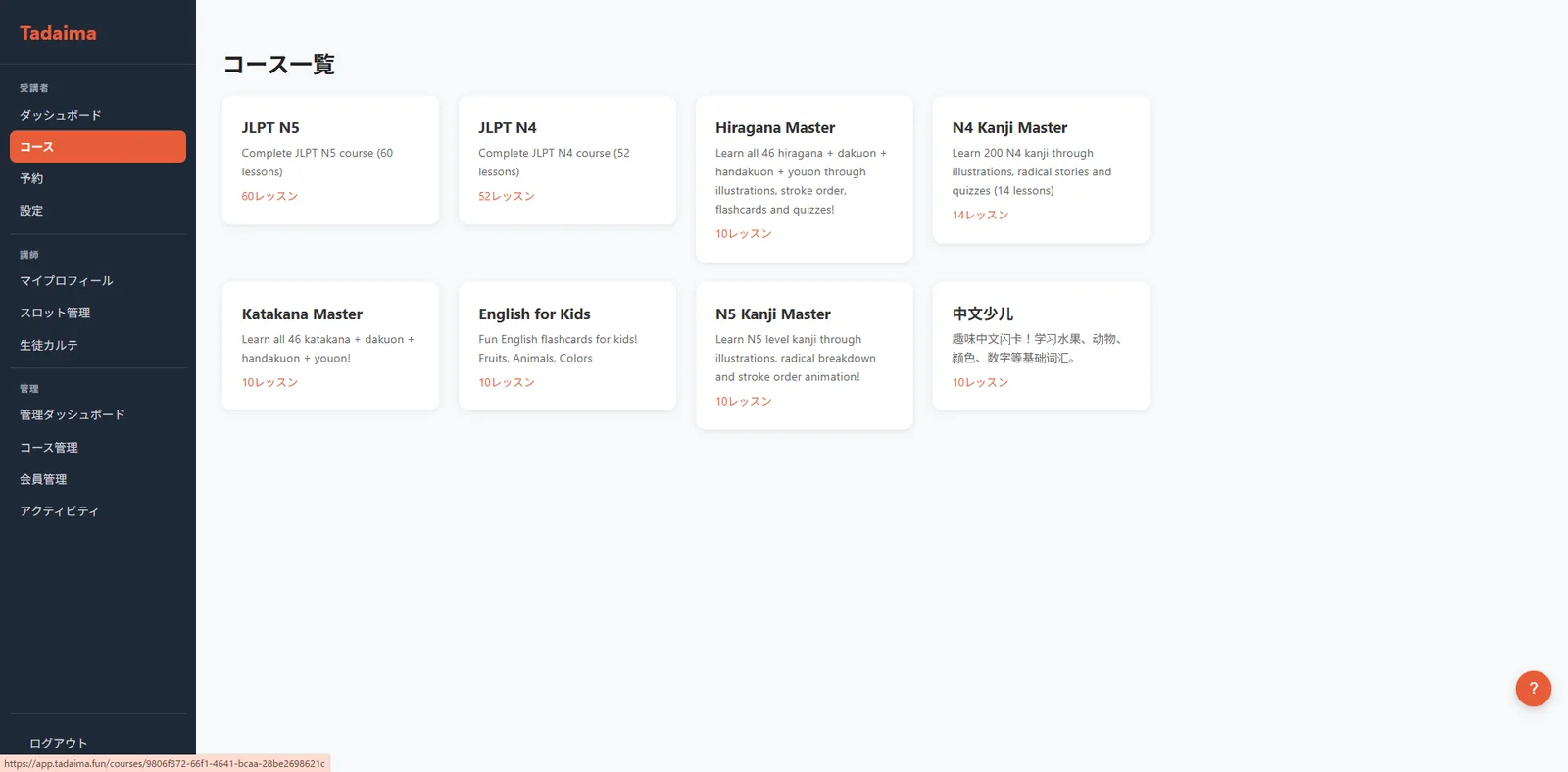Click the 講師 section label
The image size is (1568, 772).
pos(29,255)
